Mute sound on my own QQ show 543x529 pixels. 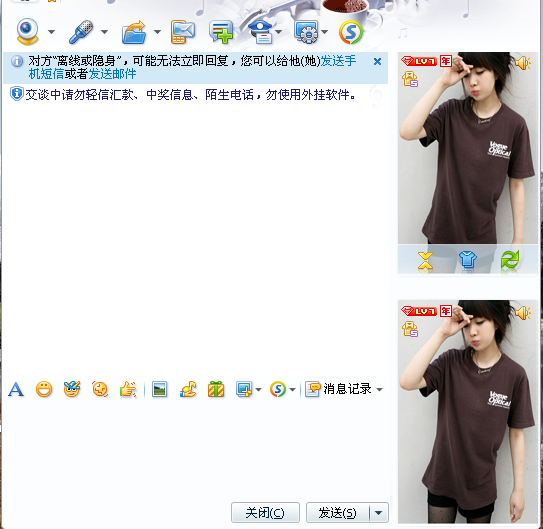click(523, 313)
